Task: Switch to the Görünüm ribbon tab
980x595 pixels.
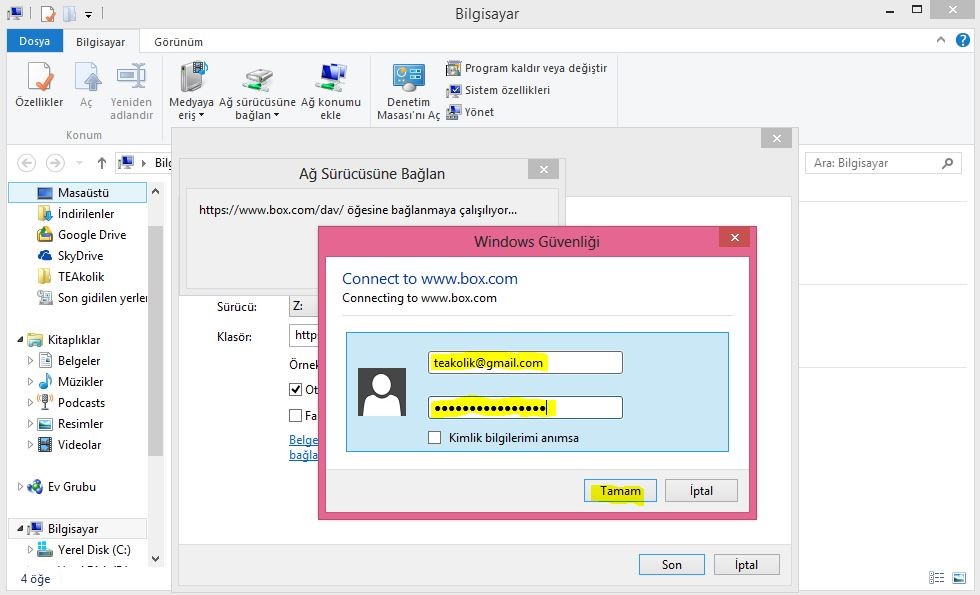Action: pyautogui.click(x=178, y=41)
